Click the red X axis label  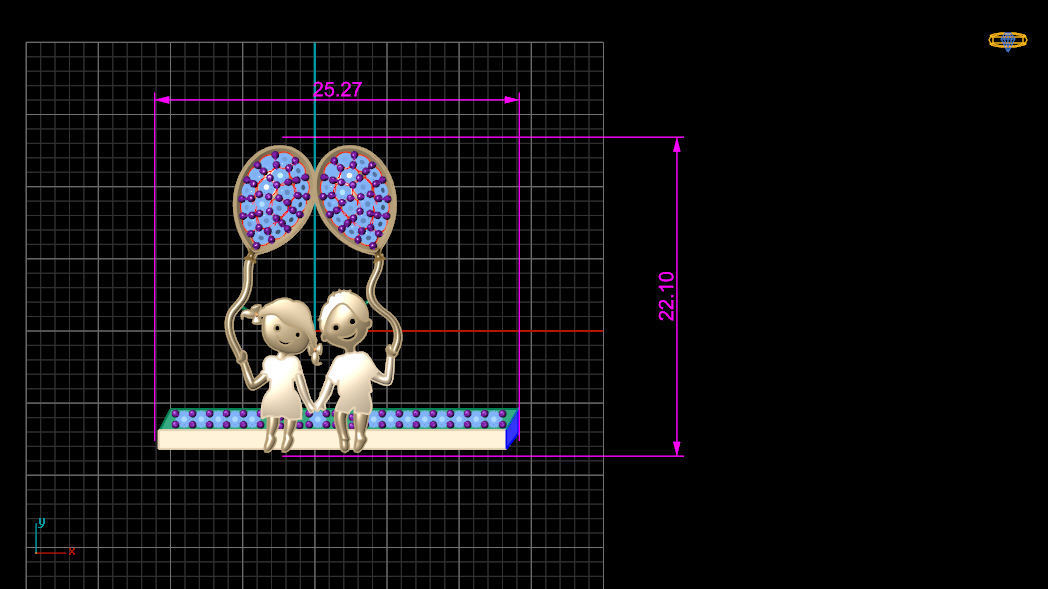tap(70, 551)
